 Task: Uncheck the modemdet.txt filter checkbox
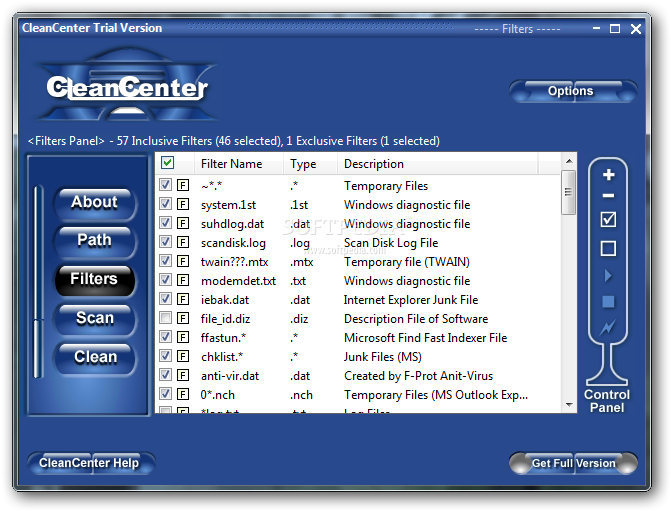point(165,280)
